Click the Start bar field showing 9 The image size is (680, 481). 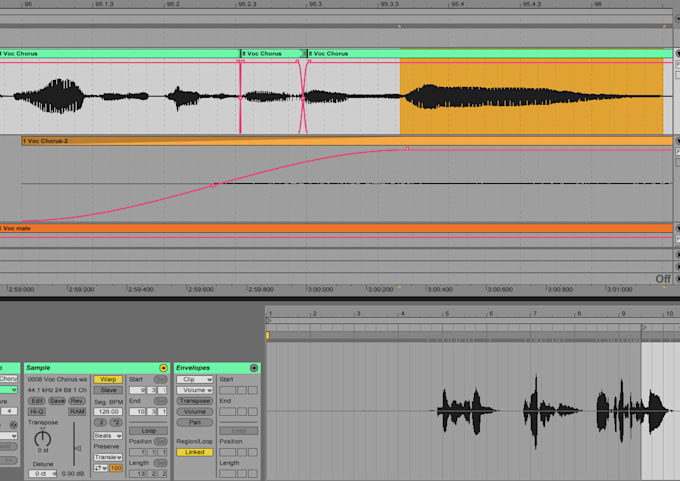(138, 390)
